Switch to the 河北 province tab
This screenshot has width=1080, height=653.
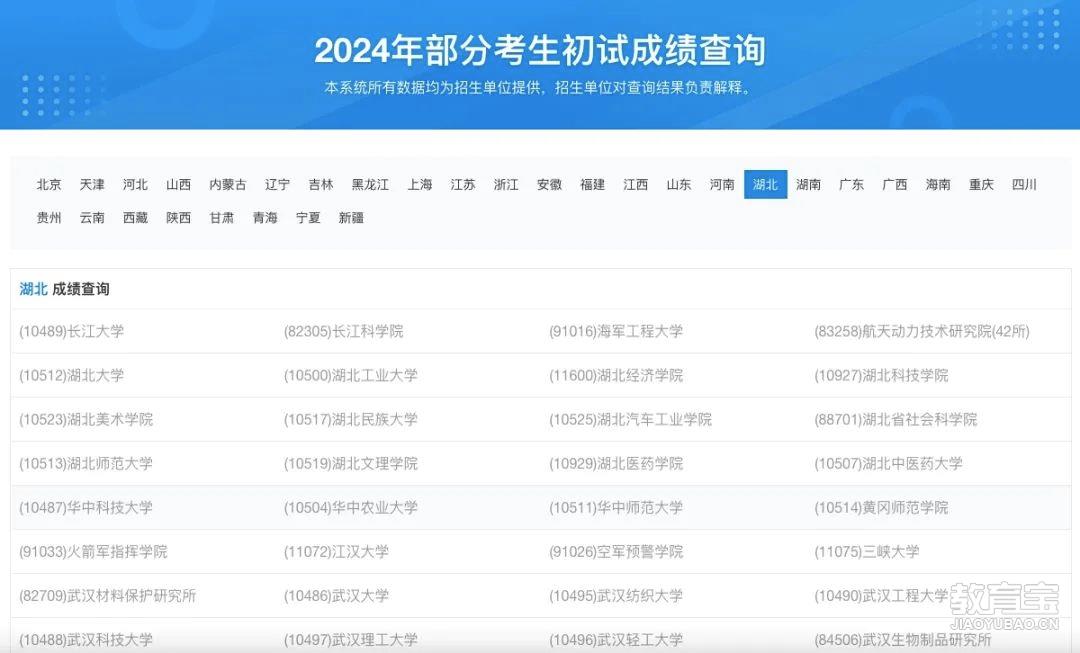[136, 185]
